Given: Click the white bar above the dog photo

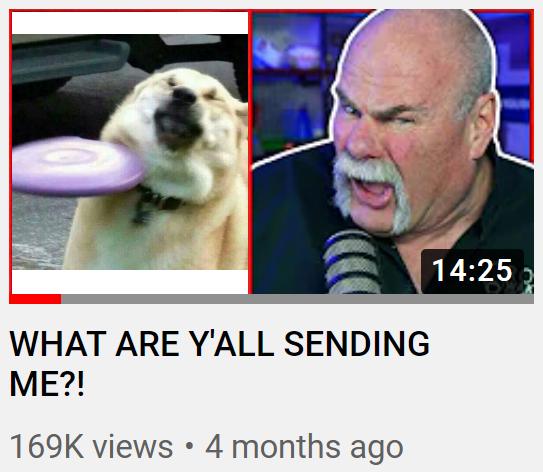Looking at the screenshot, I should (x=130, y=23).
